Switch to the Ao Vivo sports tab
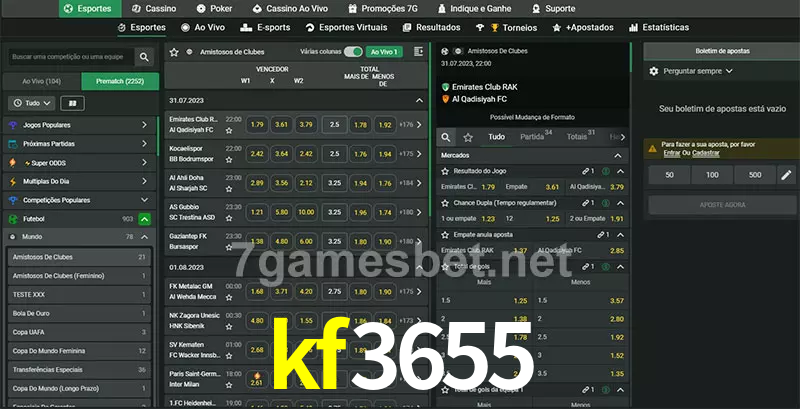 pyautogui.click(x=203, y=28)
